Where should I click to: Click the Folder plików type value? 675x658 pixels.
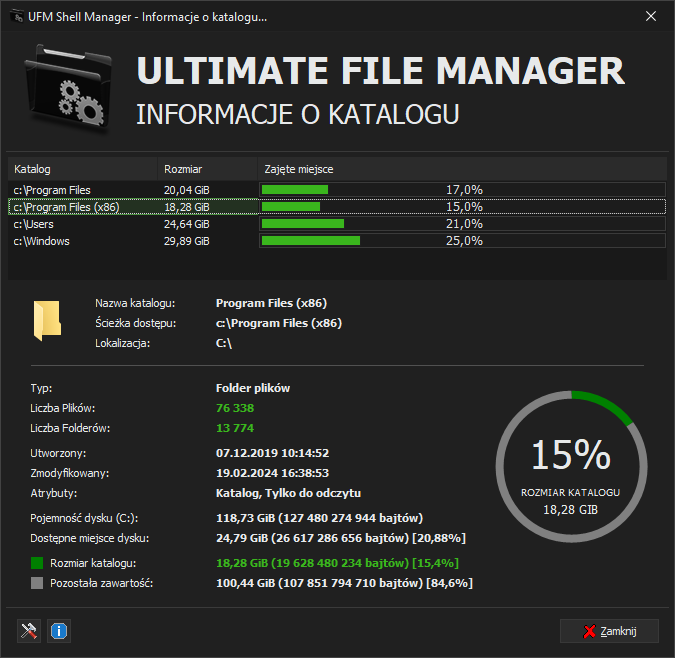(253, 388)
